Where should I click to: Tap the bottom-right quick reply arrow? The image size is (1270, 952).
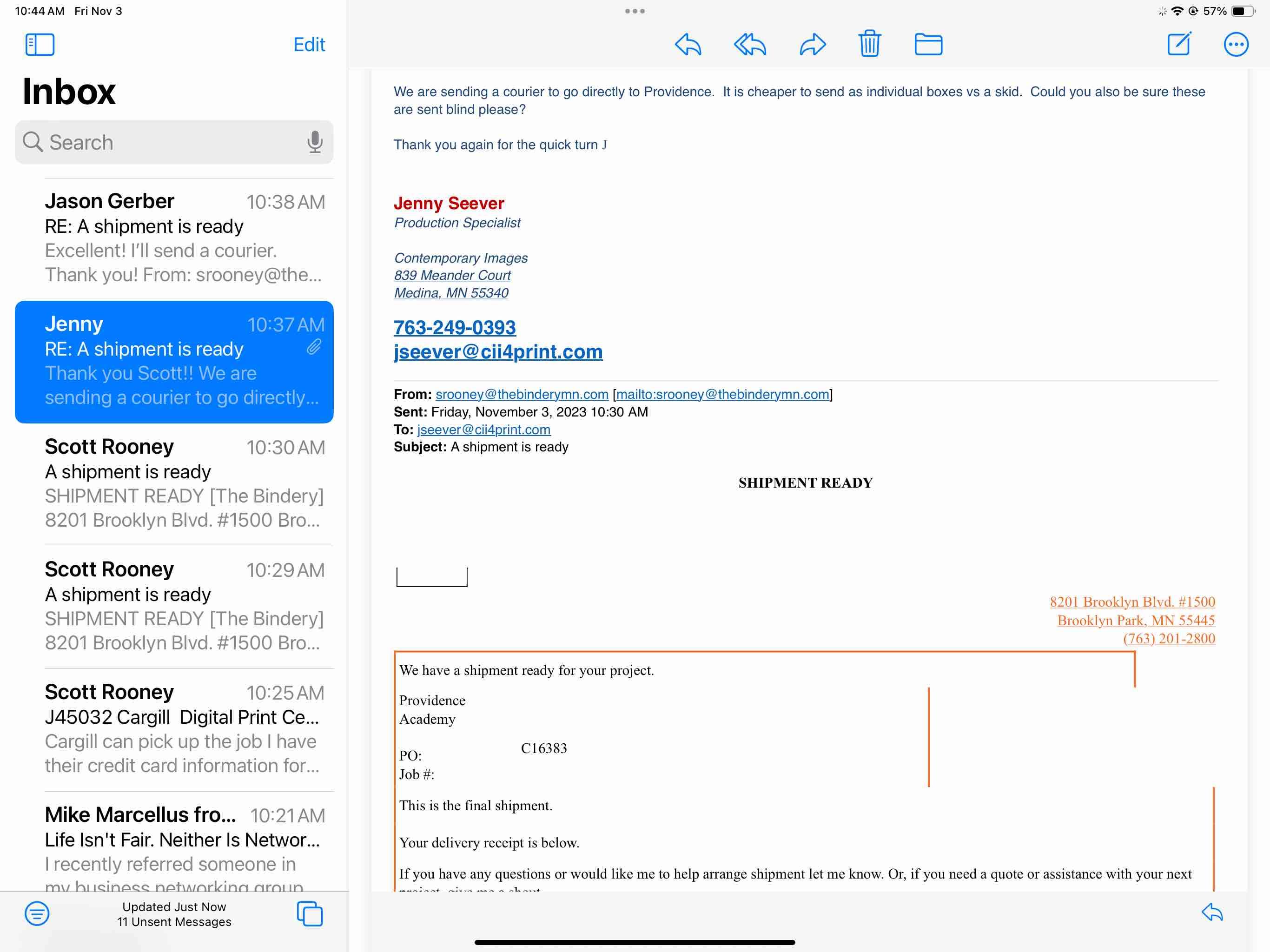[1212, 912]
